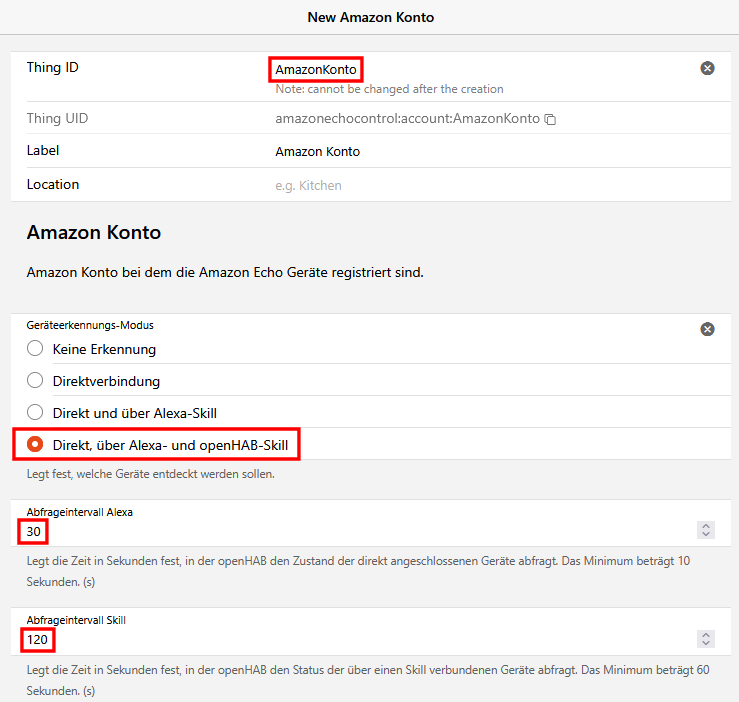Increase the Abfrageintervall Alexa value
This screenshot has width=739, height=702.
[706, 526]
